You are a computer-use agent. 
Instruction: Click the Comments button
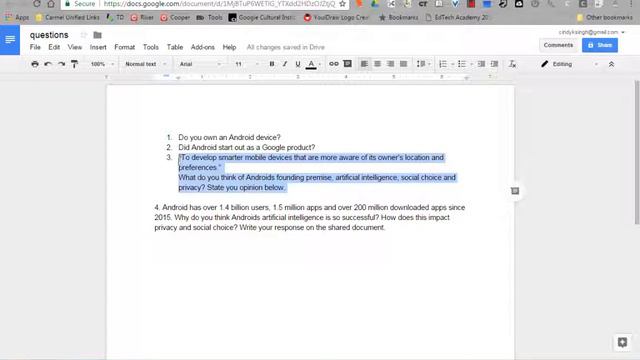(558, 45)
